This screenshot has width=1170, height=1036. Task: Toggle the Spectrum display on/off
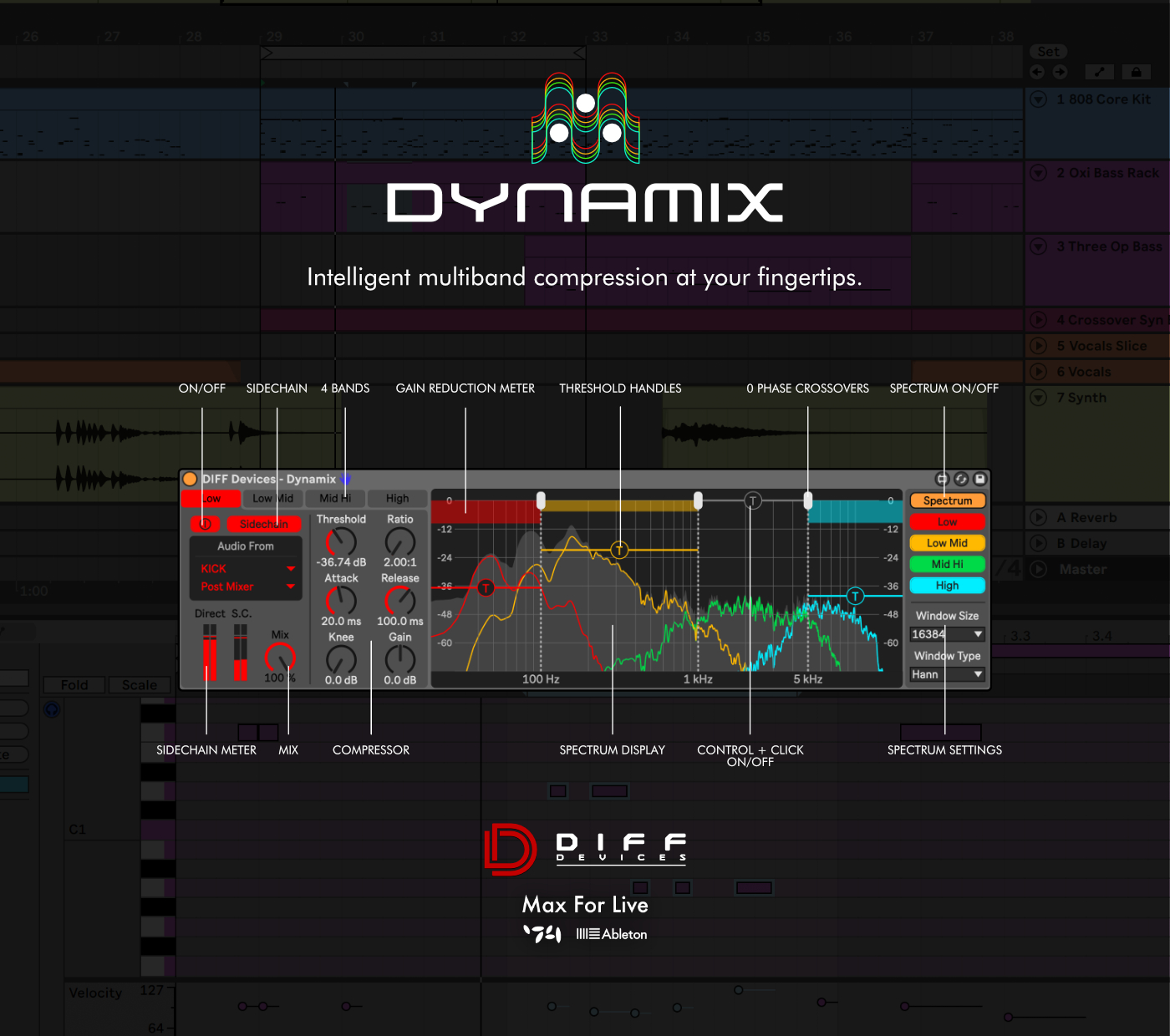(x=947, y=500)
